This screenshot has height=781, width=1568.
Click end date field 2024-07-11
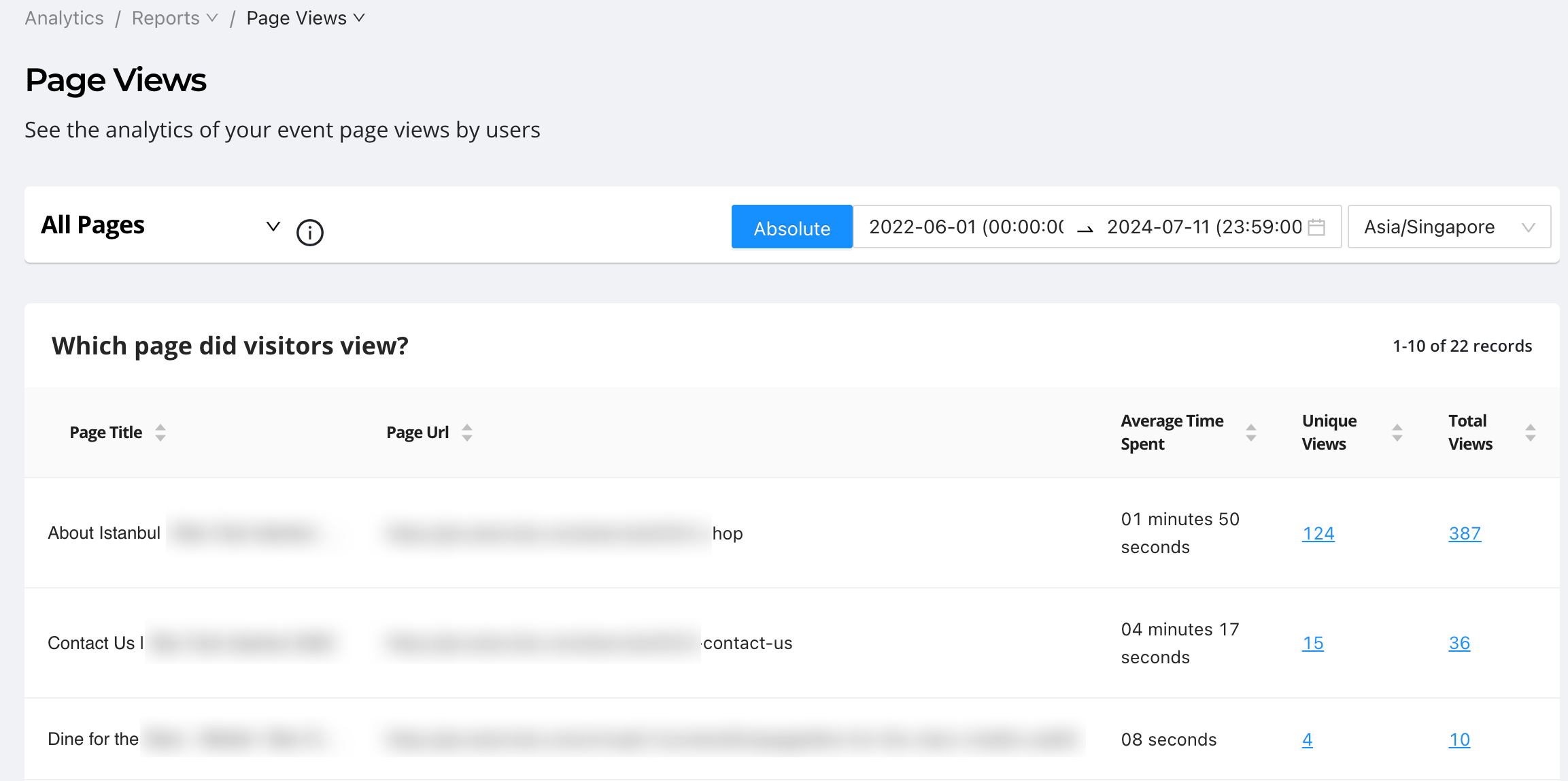1204,227
